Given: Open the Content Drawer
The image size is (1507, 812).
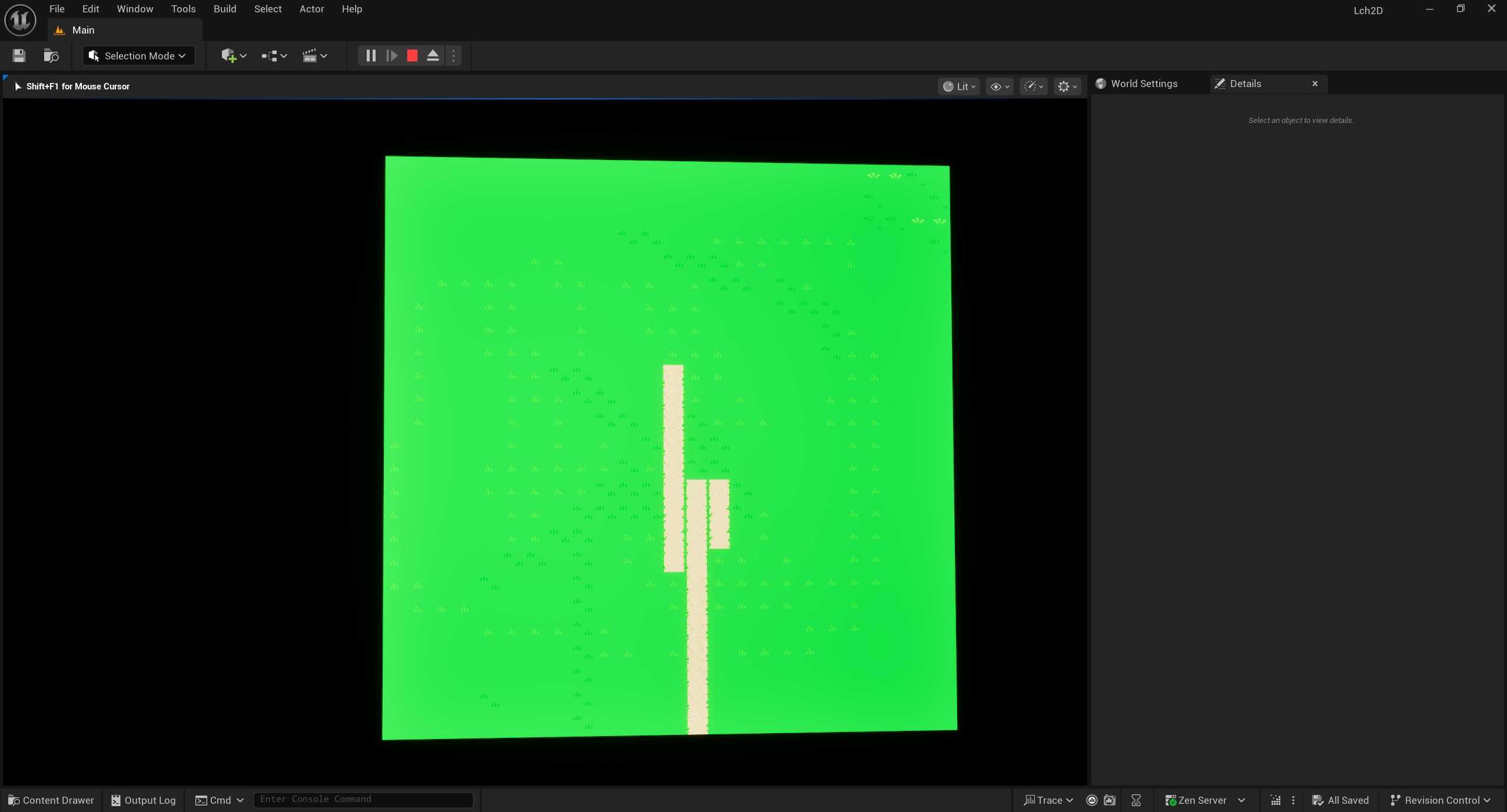Looking at the screenshot, I should (51, 800).
